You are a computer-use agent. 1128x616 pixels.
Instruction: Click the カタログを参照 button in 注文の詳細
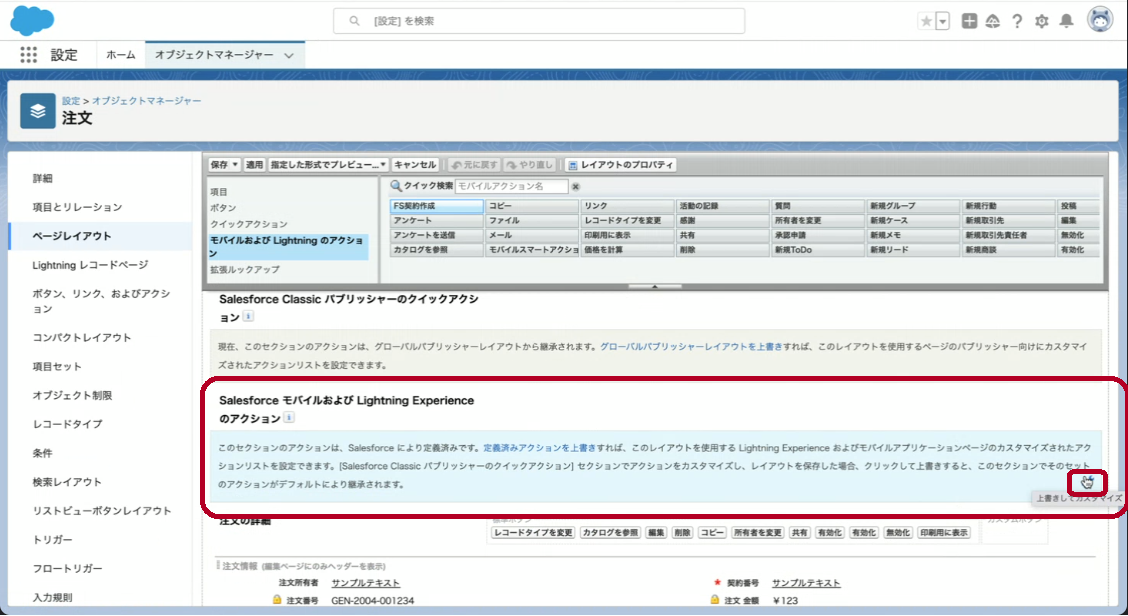point(610,533)
